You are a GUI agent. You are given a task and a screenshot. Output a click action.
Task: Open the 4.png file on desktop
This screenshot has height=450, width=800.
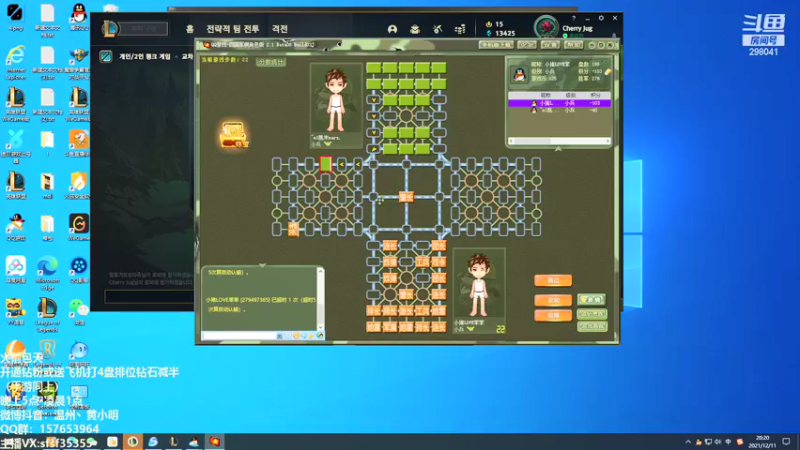pyautogui.click(x=15, y=16)
